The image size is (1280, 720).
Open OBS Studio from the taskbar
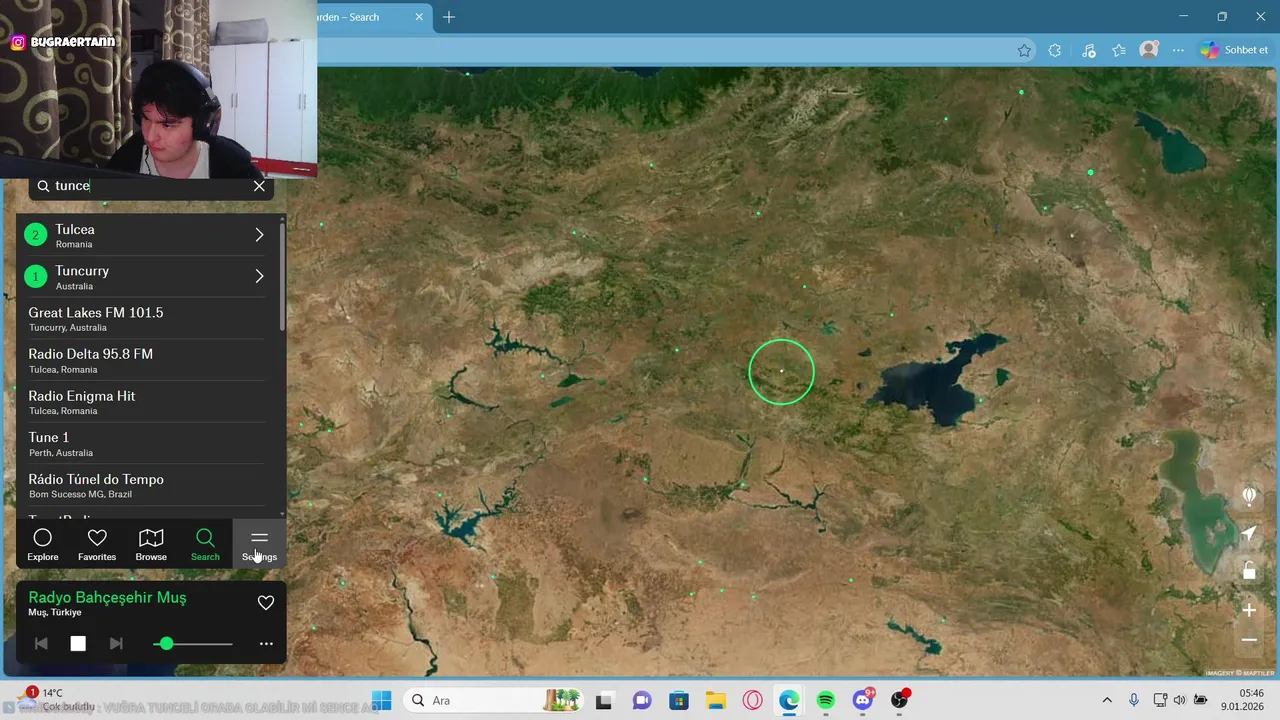pos(900,700)
